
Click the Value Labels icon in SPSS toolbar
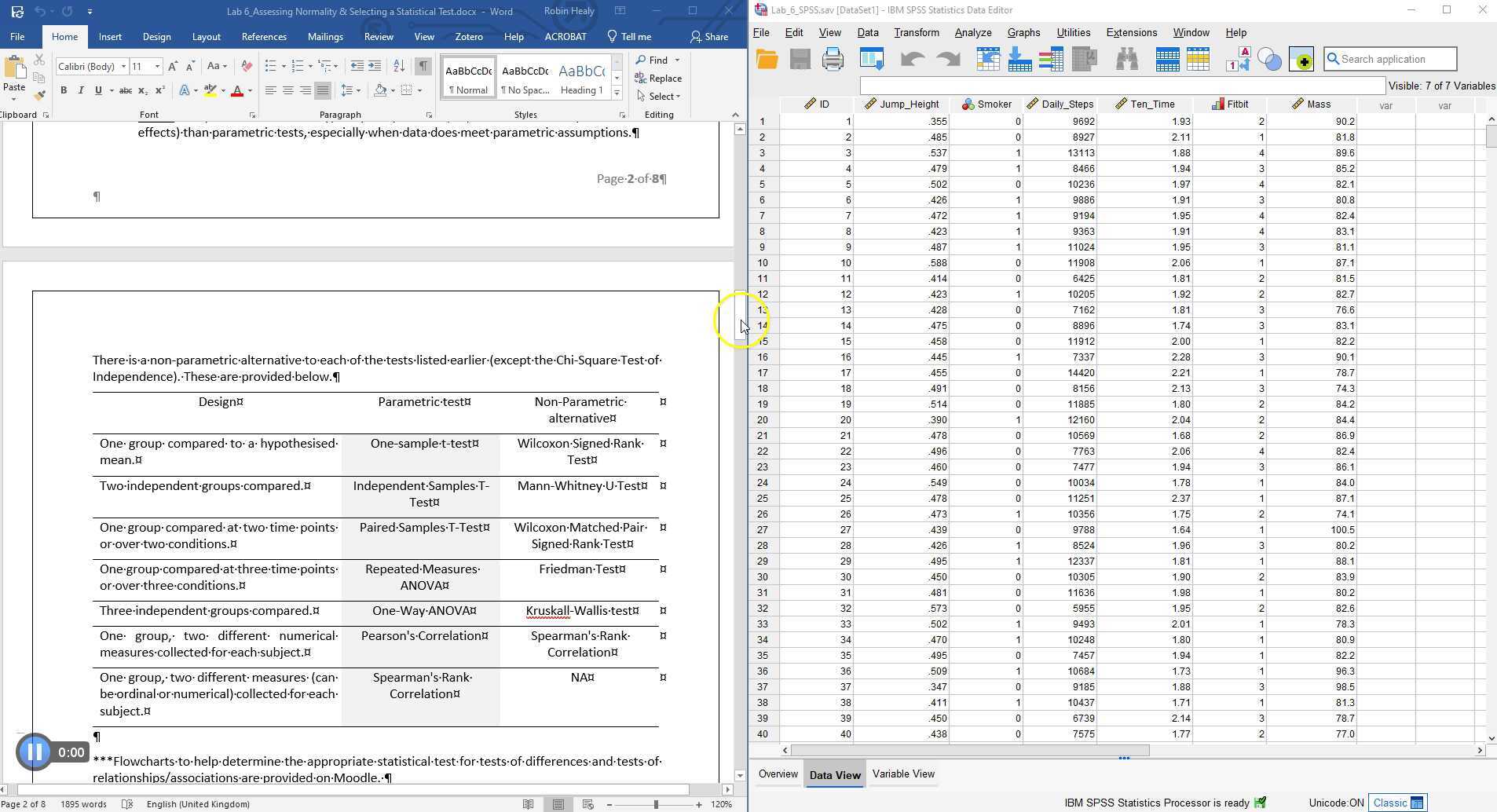(x=1238, y=60)
